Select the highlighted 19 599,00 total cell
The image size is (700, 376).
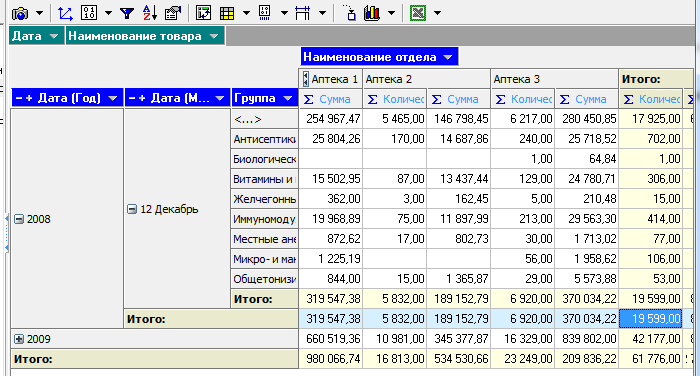coord(650,319)
